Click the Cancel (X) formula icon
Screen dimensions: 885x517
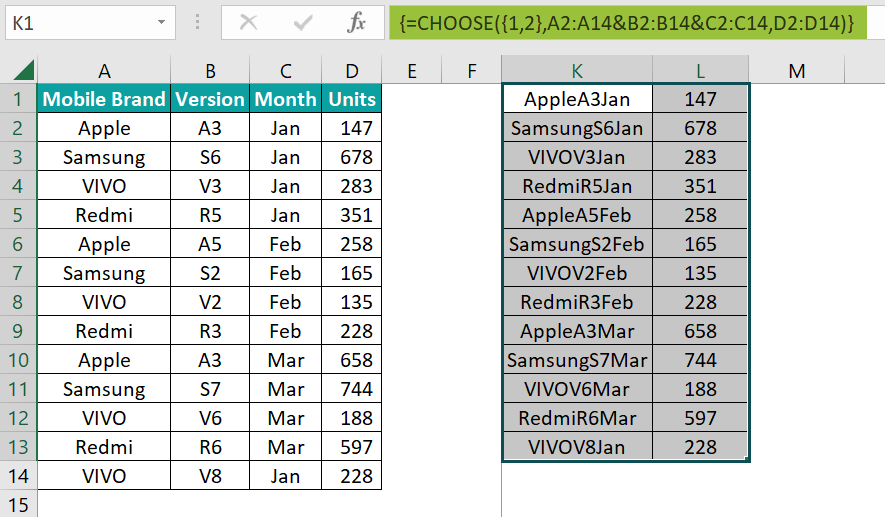(248, 23)
